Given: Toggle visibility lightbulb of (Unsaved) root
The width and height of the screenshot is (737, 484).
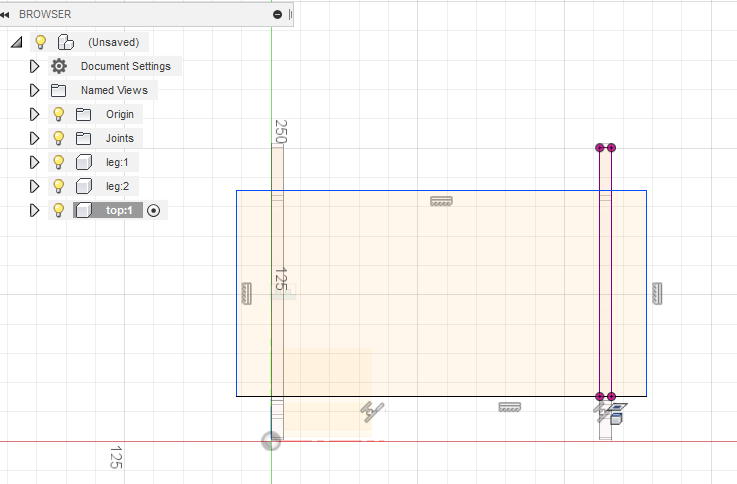Looking at the screenshot, I should tap(41, 42).
